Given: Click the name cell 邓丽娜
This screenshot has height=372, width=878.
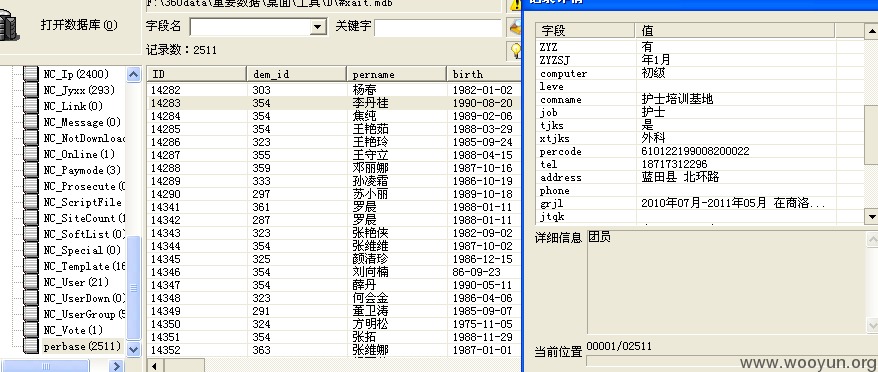Looking at the screenshot, I should pos(370,168).
